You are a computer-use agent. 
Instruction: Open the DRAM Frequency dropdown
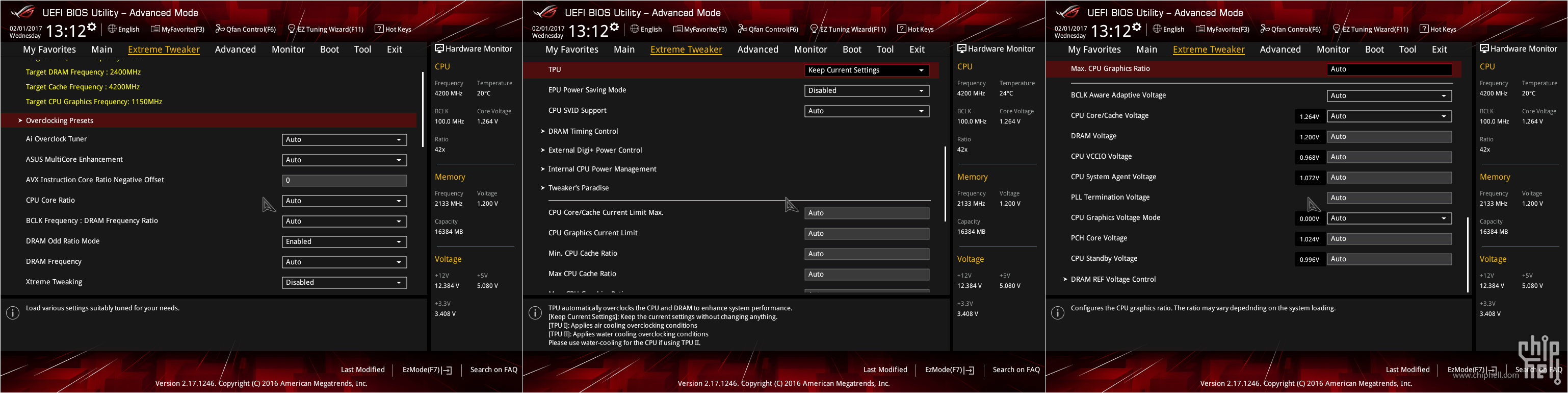(x=344, y=262)
